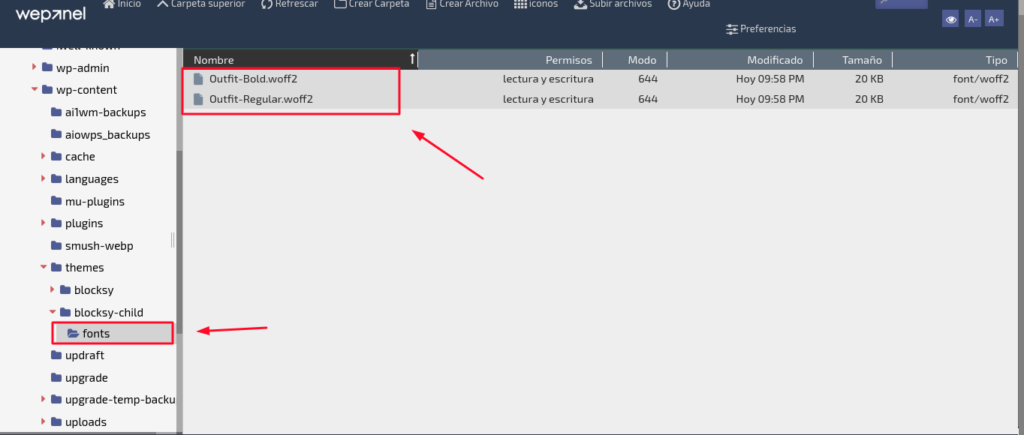Expand the plugins folder arrow
Screen dimensions: 1024x435
point(43,223)
